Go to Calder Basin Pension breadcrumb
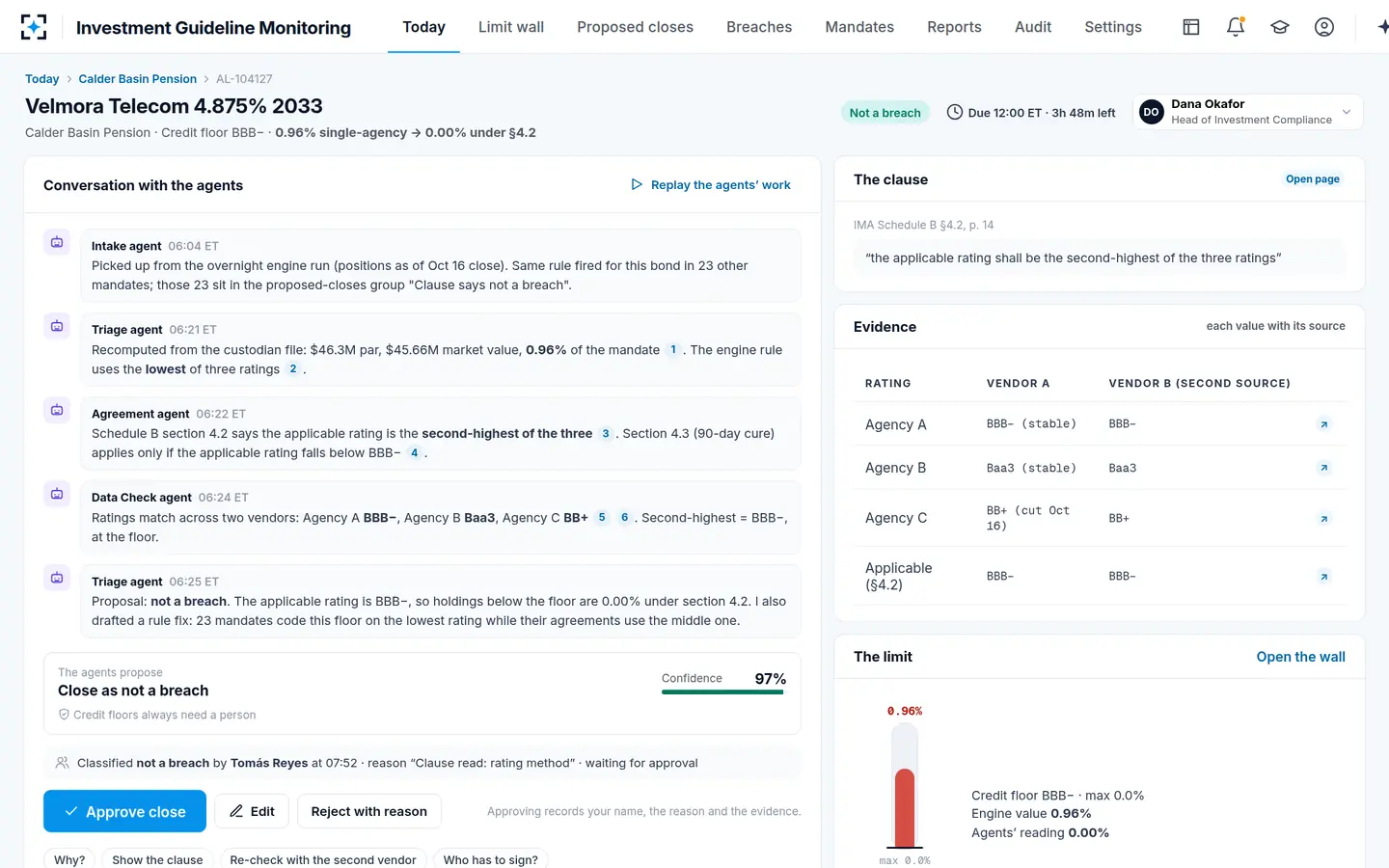 pyautogui.click(x=138, y=79)
